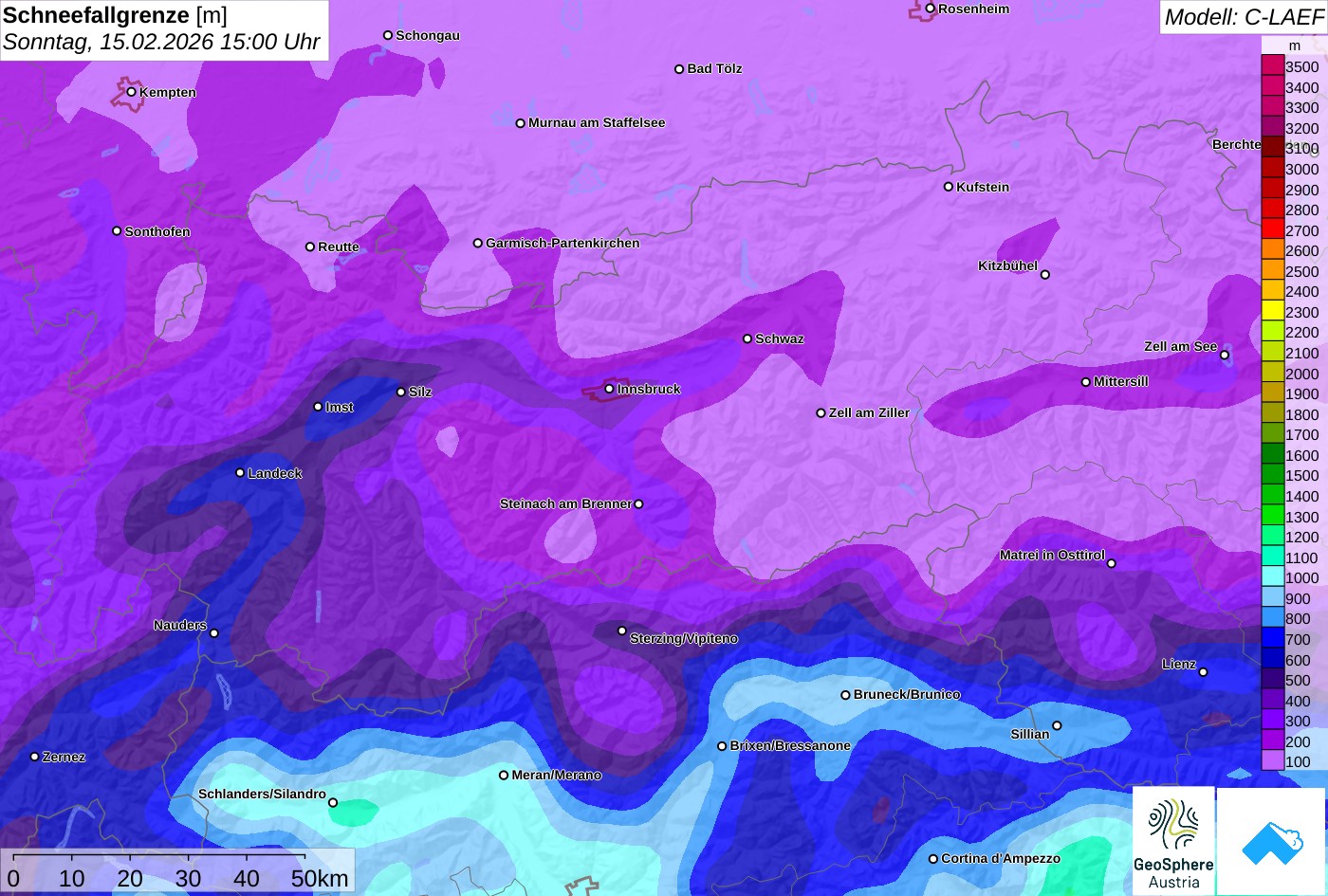Click the Mittersill marker dot
Viewport: 1328px width, 896px height.
click(1086, 382)
